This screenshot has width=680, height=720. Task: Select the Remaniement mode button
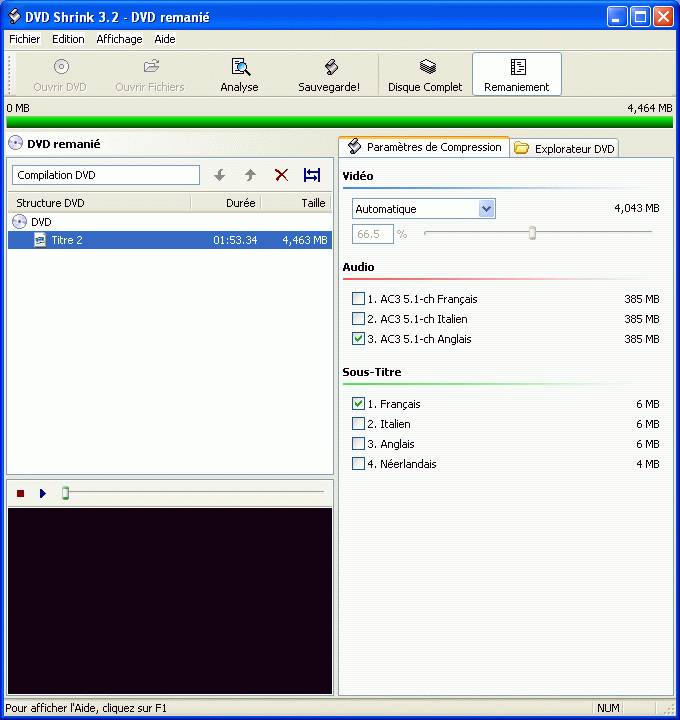[517, 74]
